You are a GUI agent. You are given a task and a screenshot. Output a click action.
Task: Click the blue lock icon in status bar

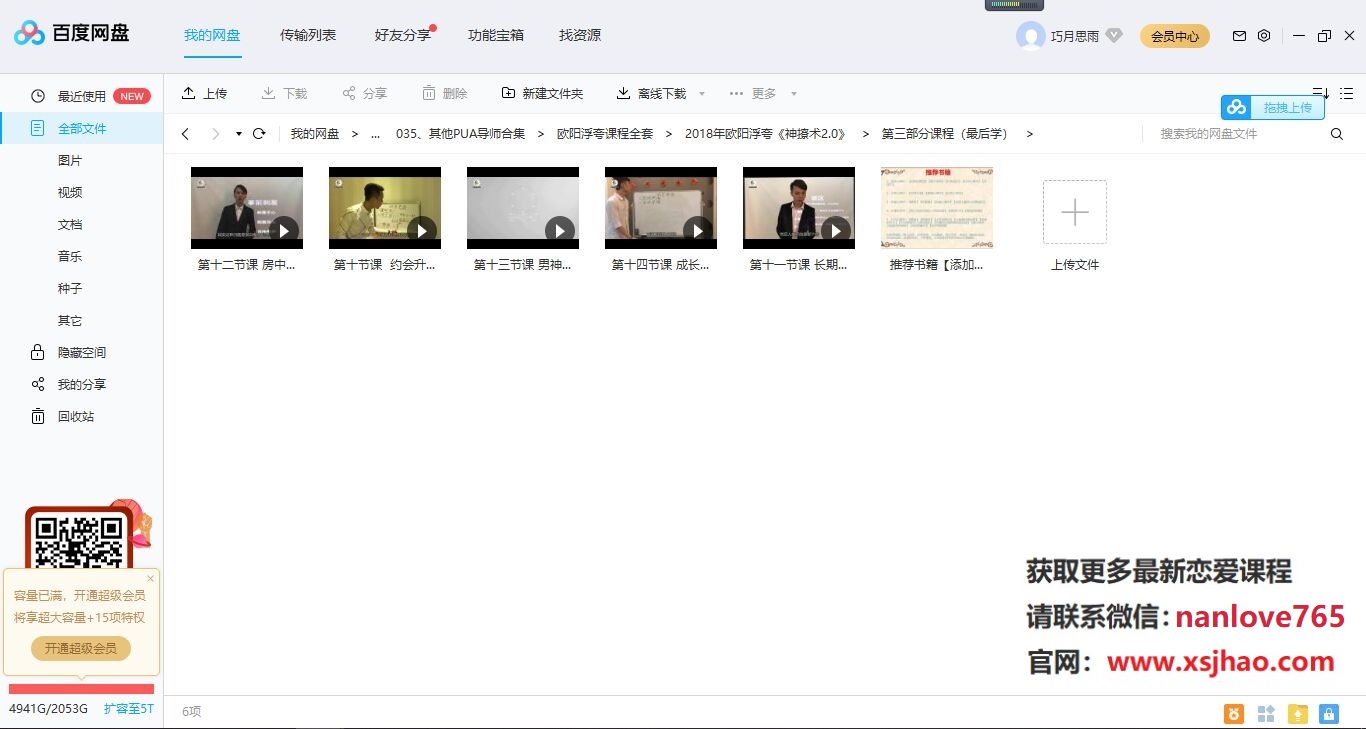click(1329, 714)
